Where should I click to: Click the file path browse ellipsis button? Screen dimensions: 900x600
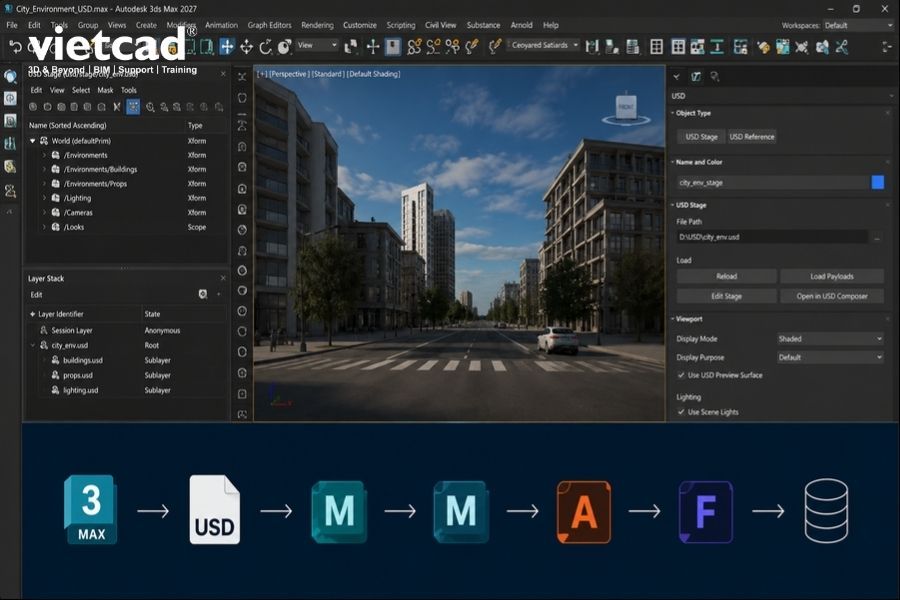pyautogui.click(x=877, y=237)
